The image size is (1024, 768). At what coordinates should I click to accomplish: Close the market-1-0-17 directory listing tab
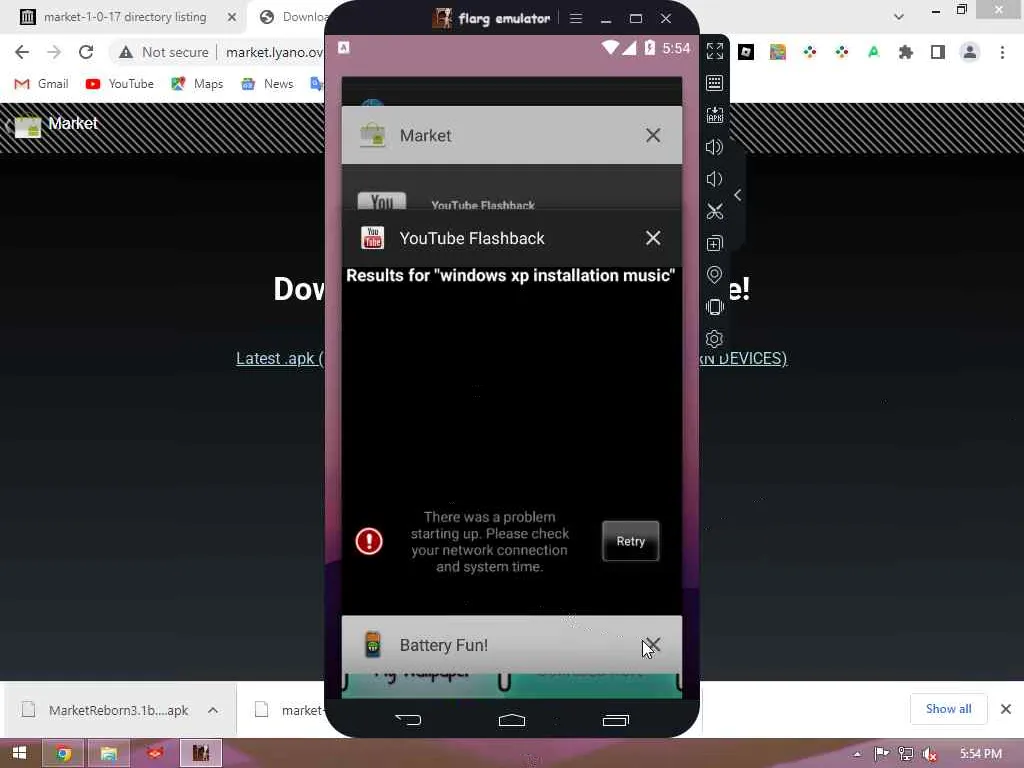coord(232,17)
